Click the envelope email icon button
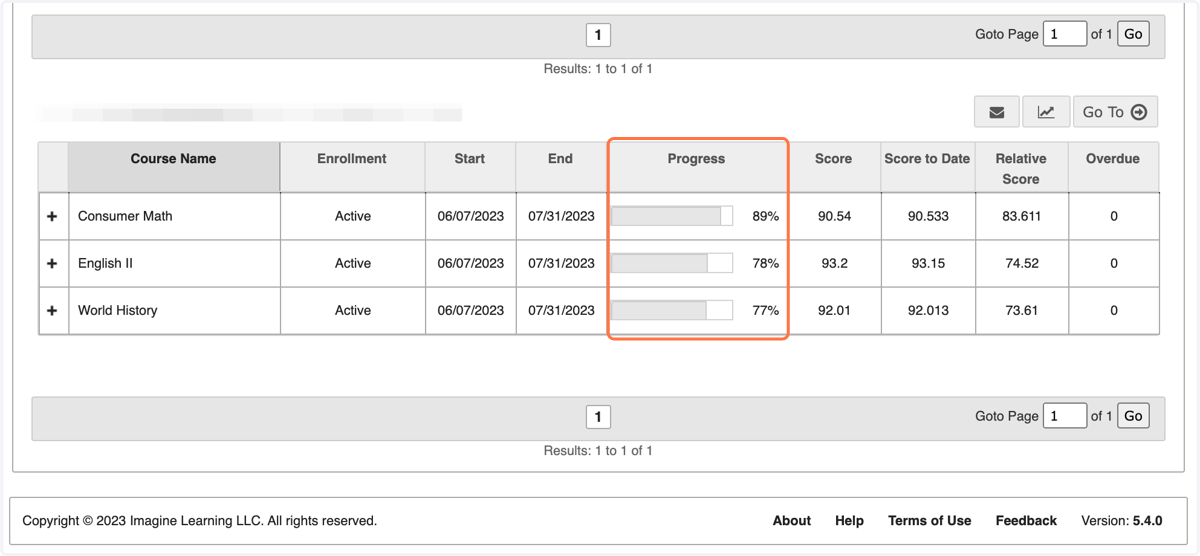The height and width of the screenshot is (556, 1200). pos(997,112)
